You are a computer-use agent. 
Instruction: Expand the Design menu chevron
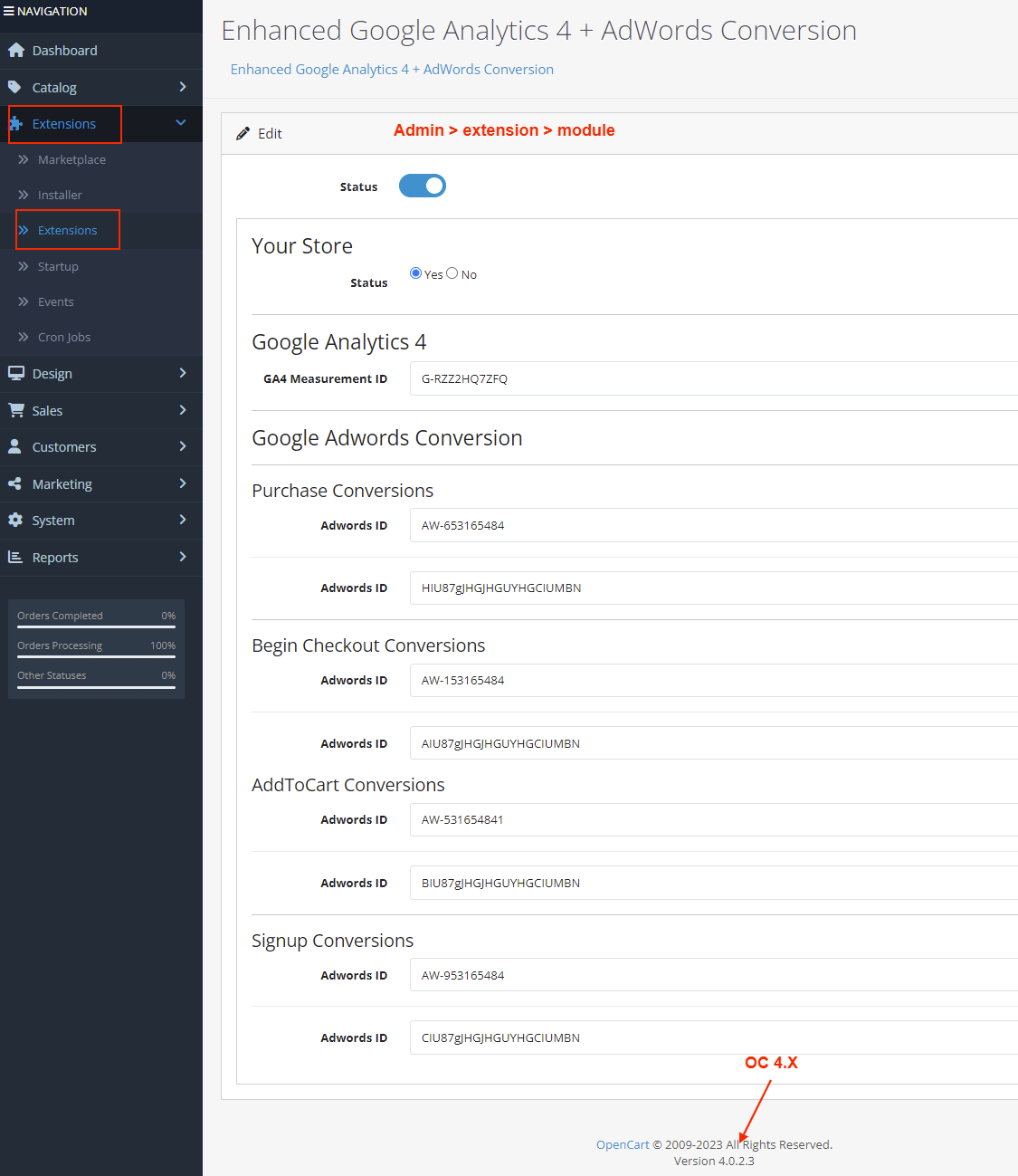[x=183, y=373]
